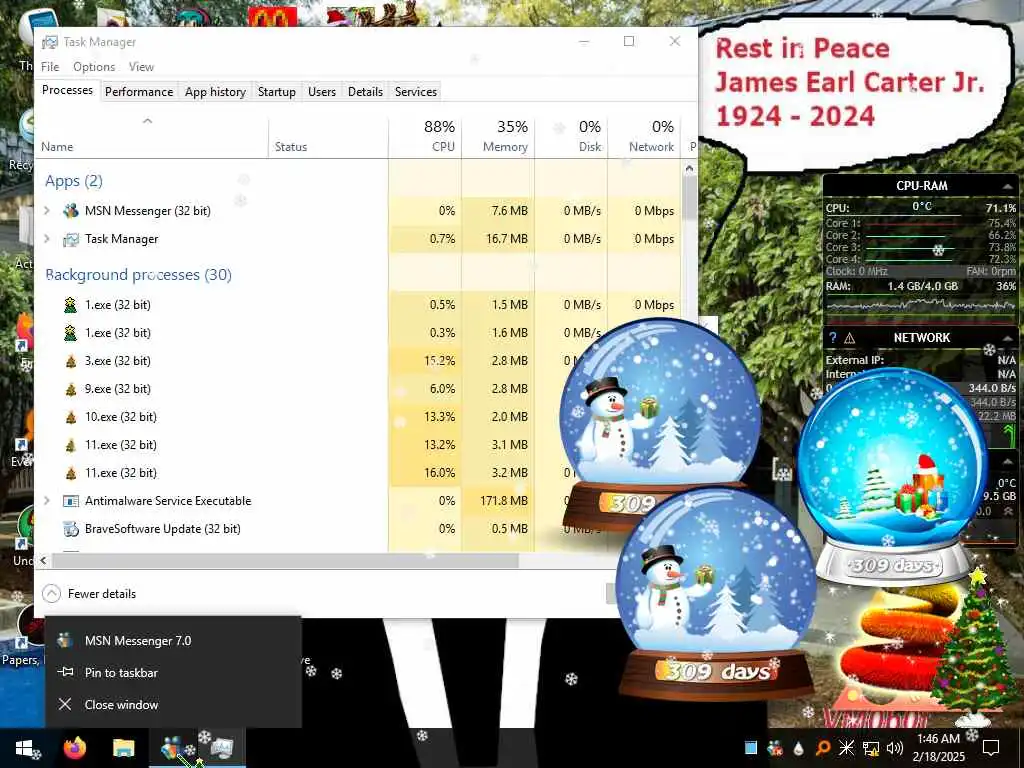Expand the Antimalware Service Executable group
This screenshot has width=1024, height=768.
[x=46, y=500]
